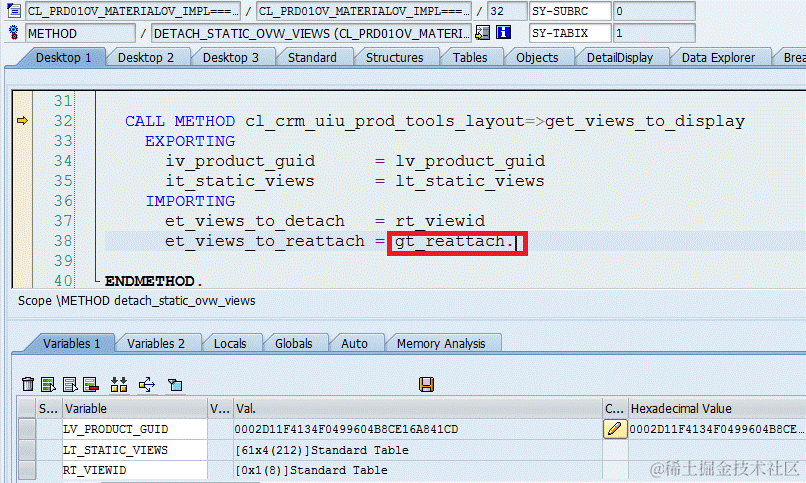Click the program source icon beside the class name field
The image size is (806, 483).
pyautogui.click(x=14, y=10)
